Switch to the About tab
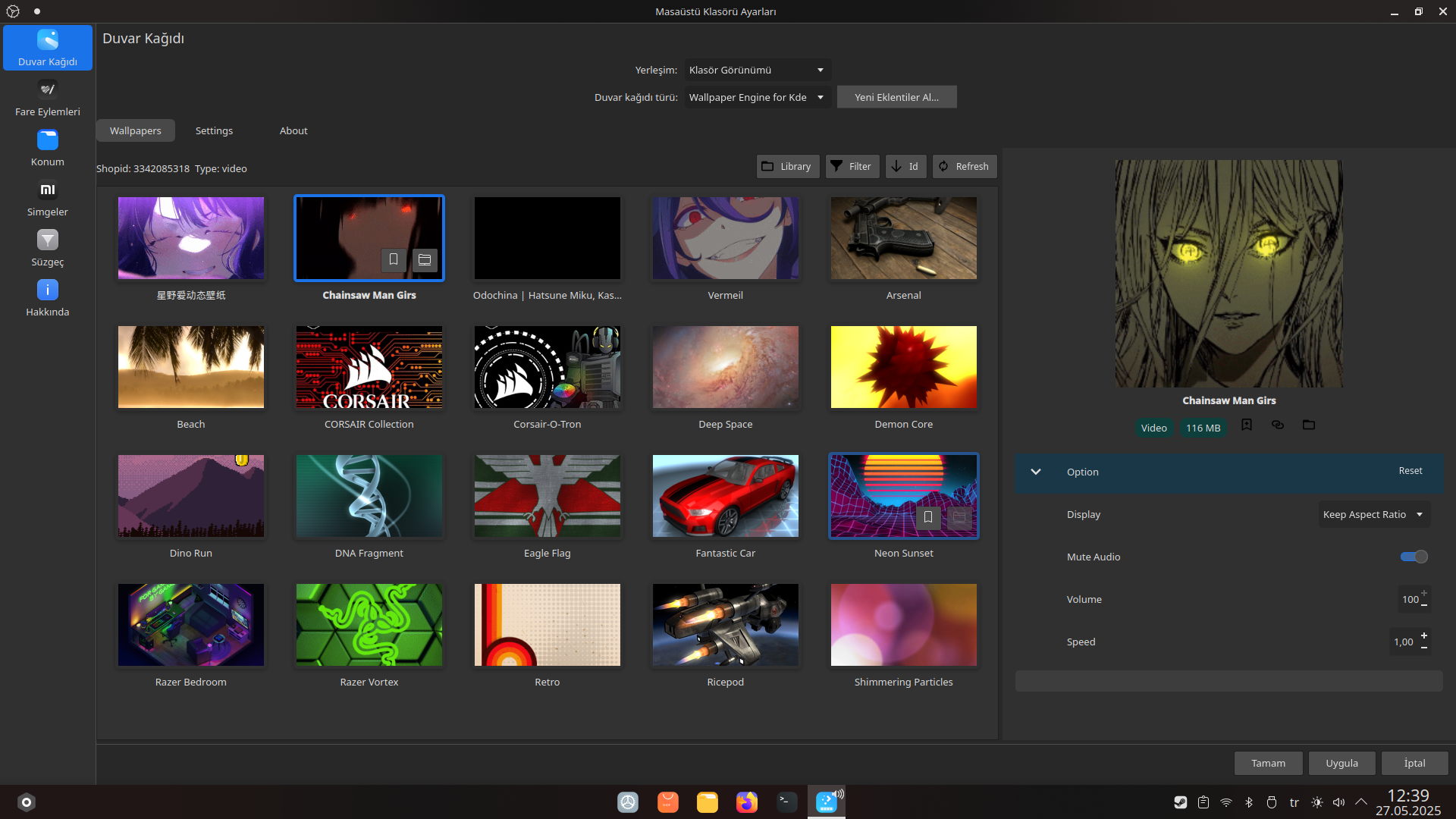This screenshot has width=1456, height=819. [x=293, y=130]
